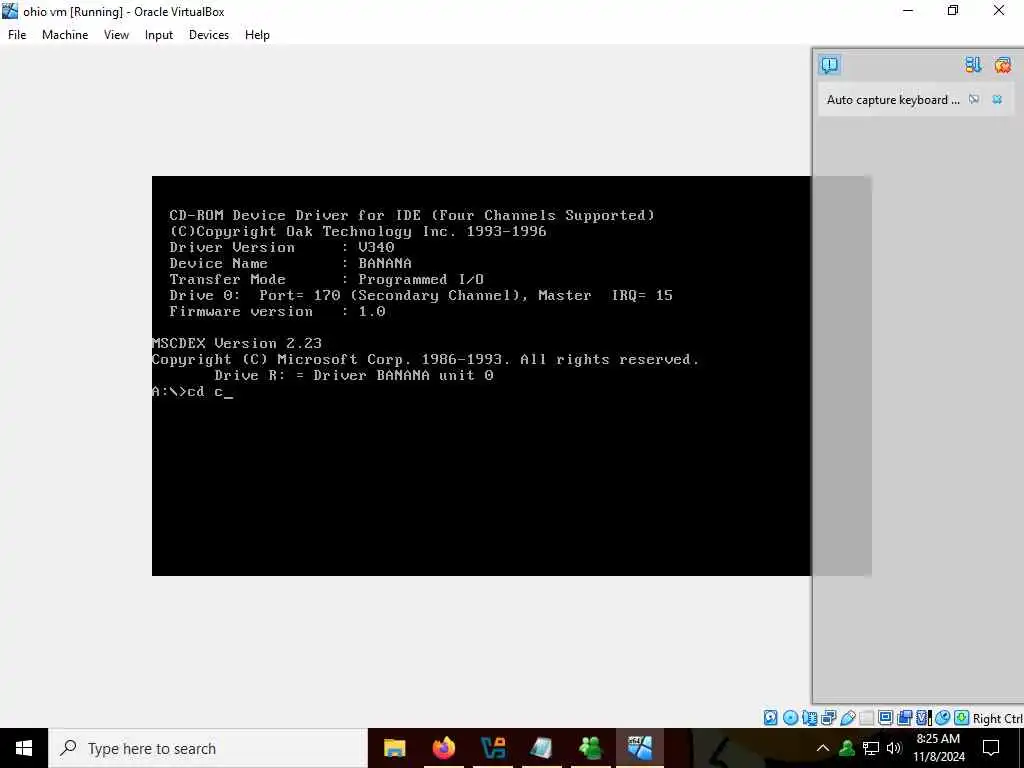
Task: Click the optical disk indicator
Action: coord(790,718)
